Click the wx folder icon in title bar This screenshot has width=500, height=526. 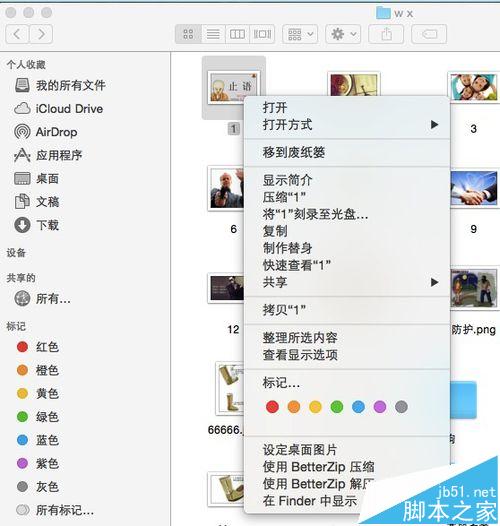coord(384,13)
